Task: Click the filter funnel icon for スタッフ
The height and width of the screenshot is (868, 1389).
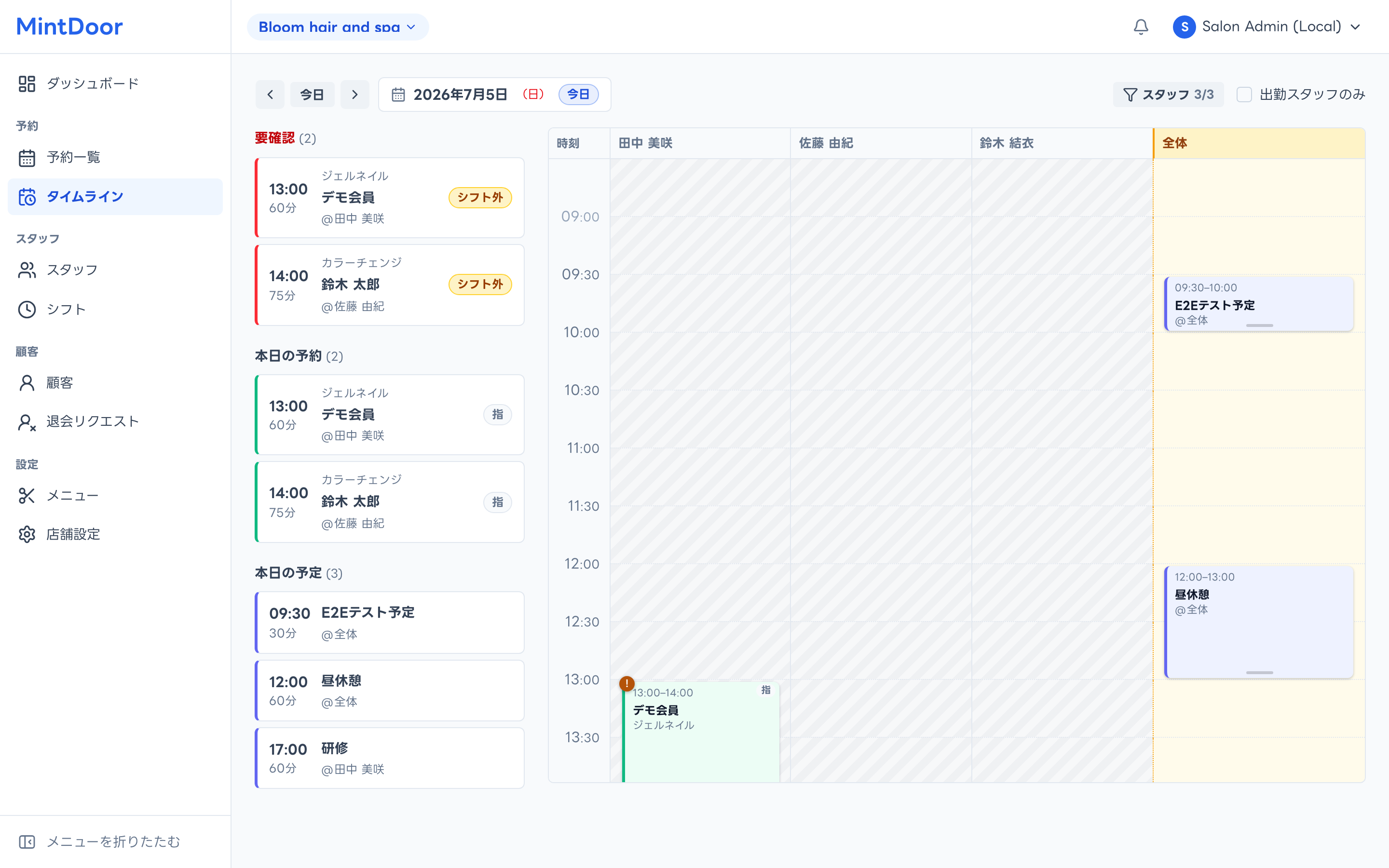Action: point(1130,95)
